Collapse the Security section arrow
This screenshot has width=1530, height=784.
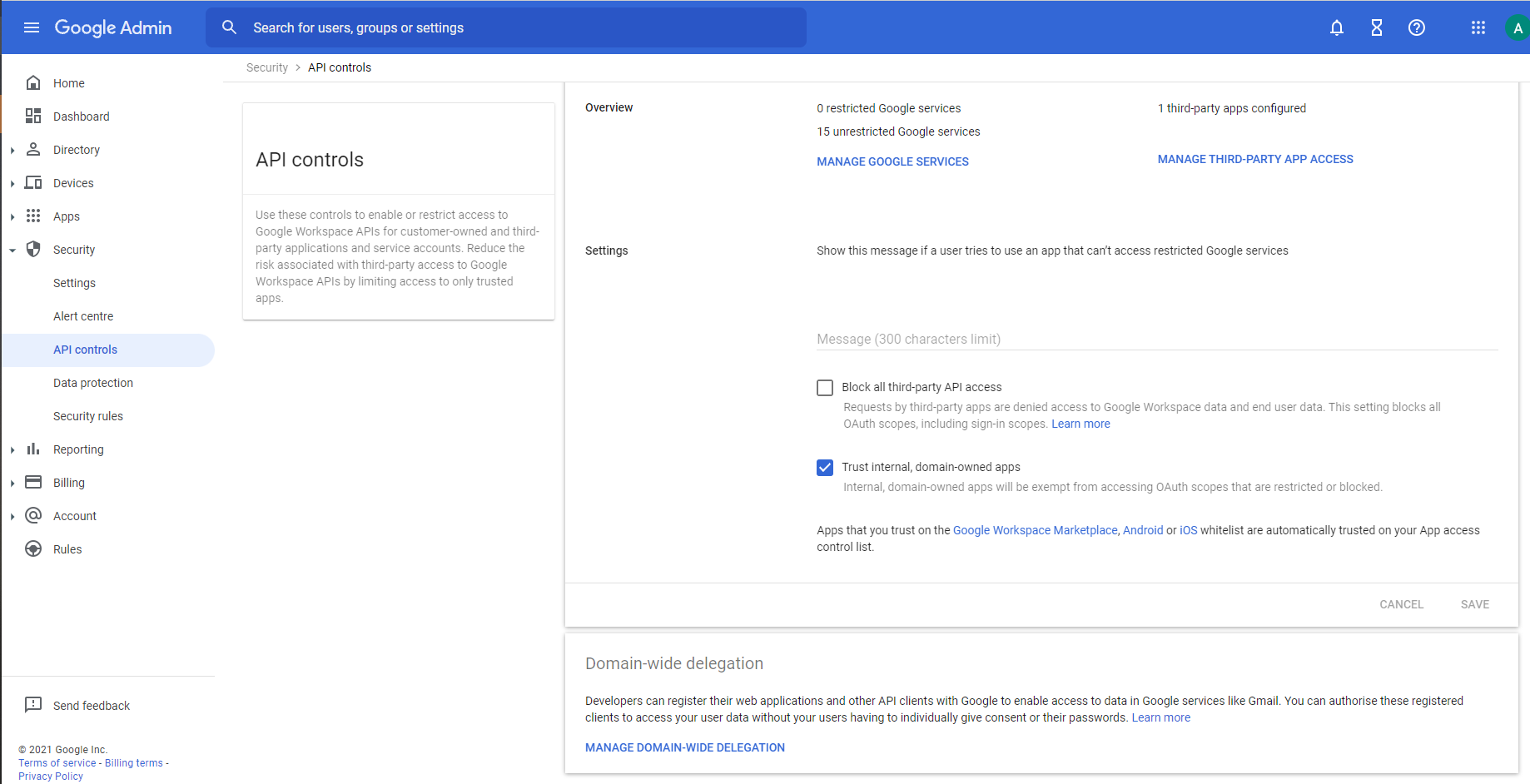12,251
